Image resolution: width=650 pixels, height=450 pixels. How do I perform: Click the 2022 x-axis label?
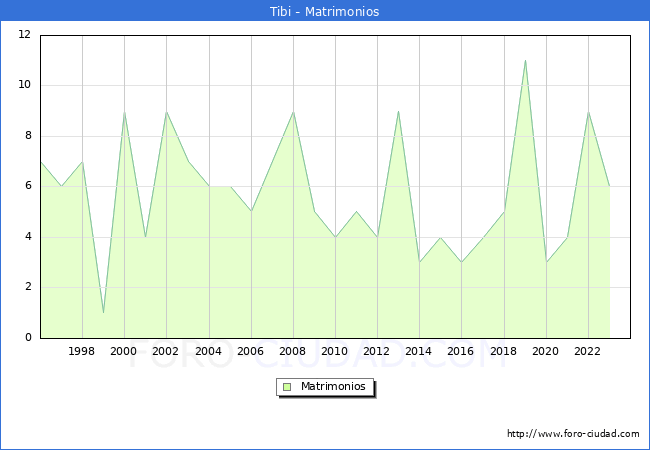tap(588, 352)
